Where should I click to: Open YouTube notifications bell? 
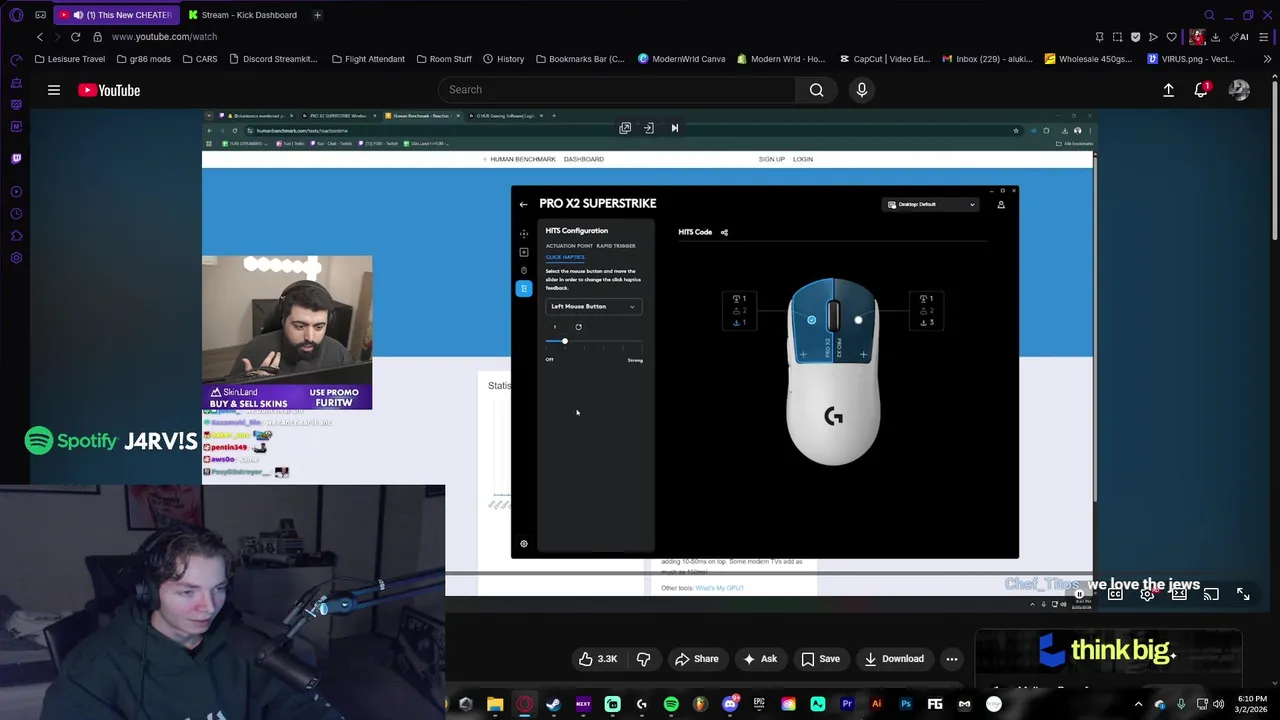tap(1201, 90)
